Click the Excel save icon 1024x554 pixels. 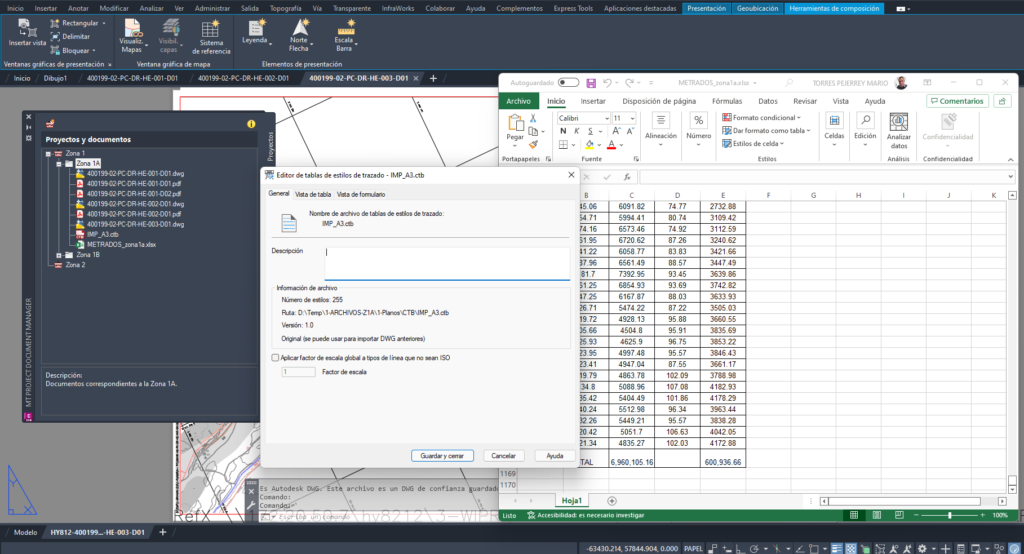pos(591,82)
